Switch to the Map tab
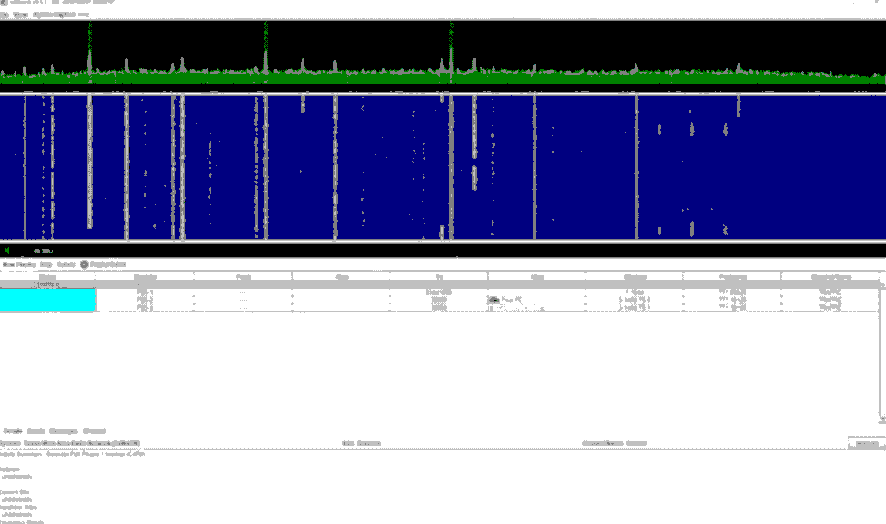The width and height of the screenshot is (886, 524). click(x=46, y=265)
